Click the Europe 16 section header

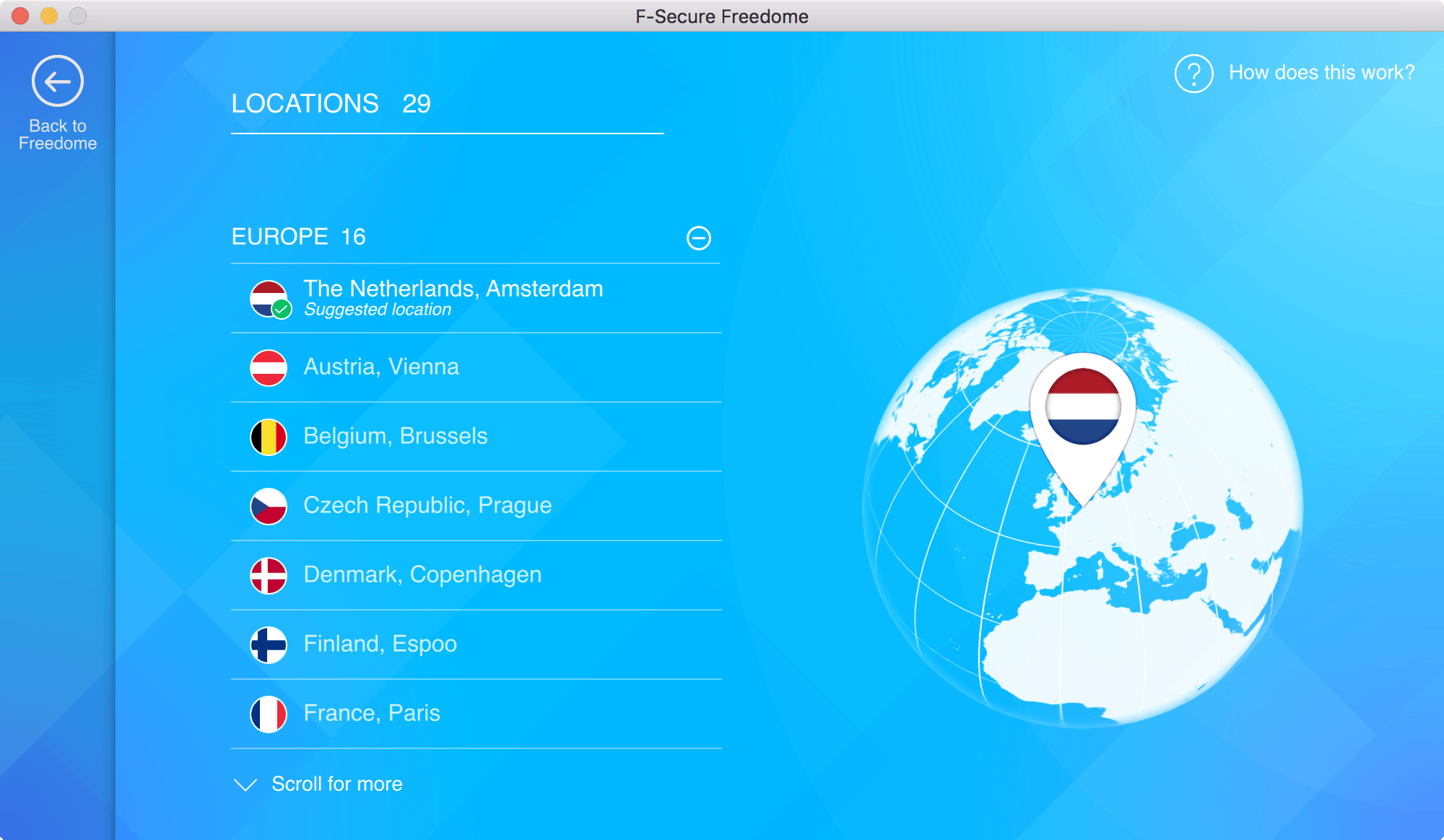click(299, 237)
